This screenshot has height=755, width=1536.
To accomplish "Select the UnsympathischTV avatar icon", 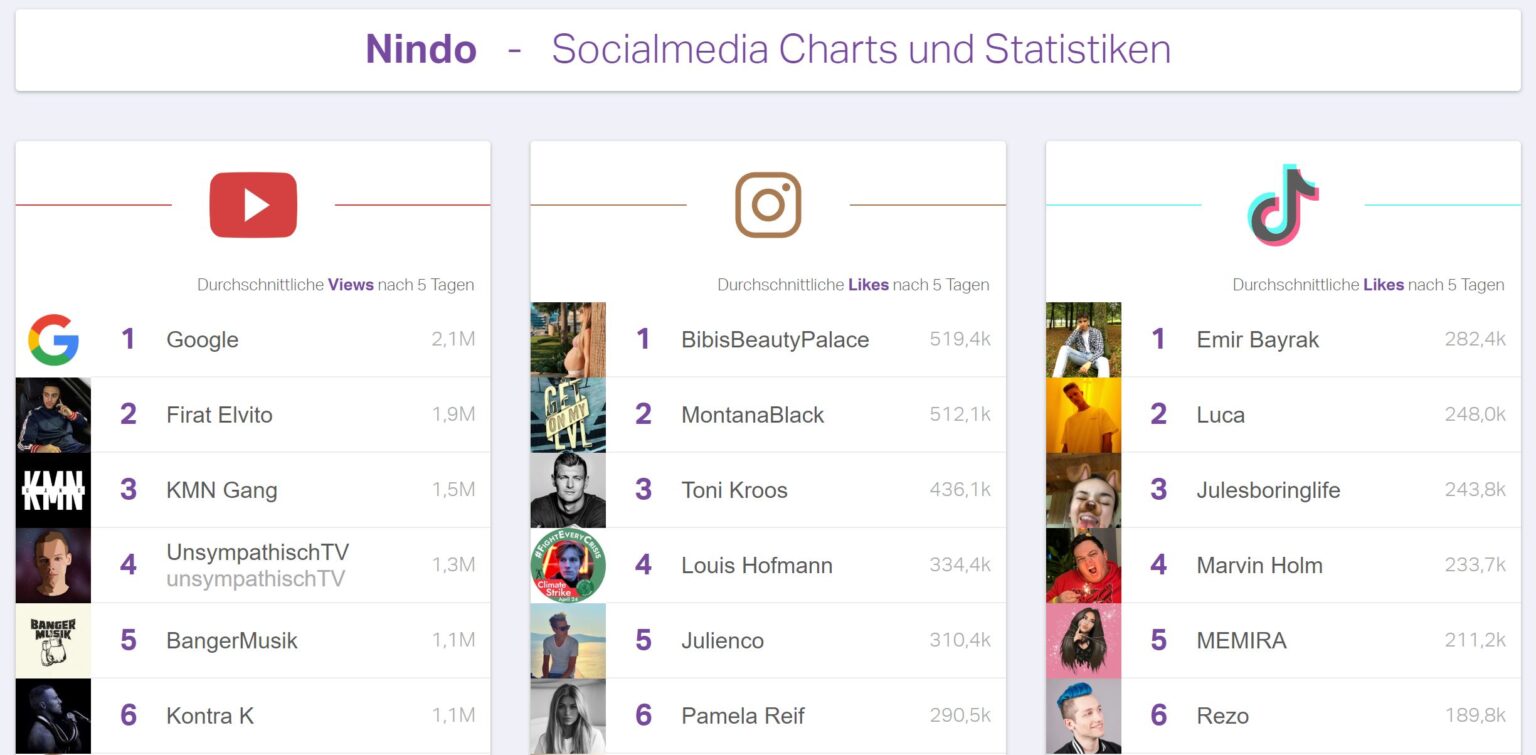I will coord(53,564).
